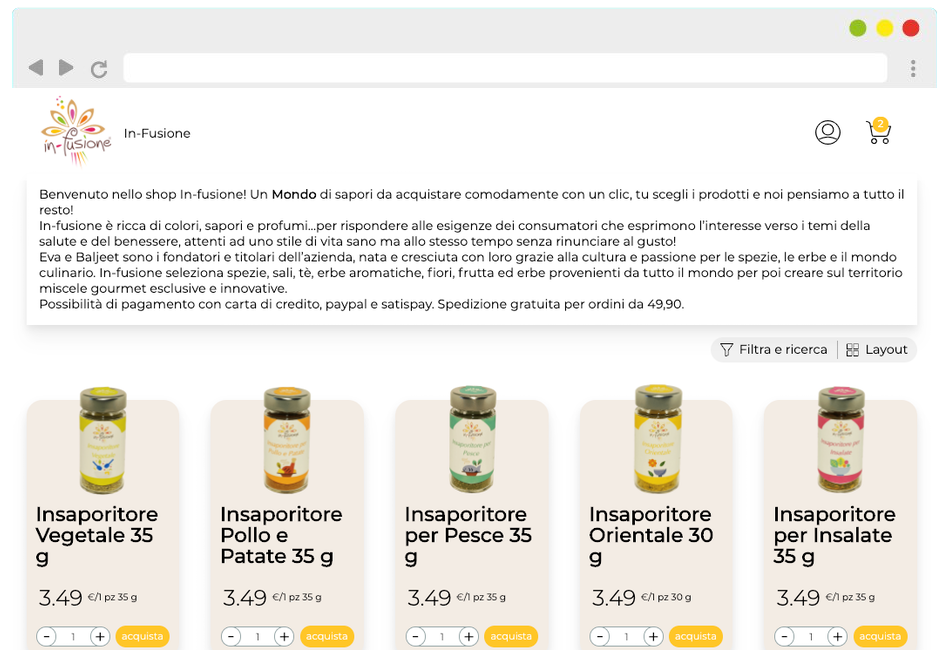Buy Insaporitore Vegetale with acquista
The height and width of the screenshot is (650, 950).
click(142, 637)
